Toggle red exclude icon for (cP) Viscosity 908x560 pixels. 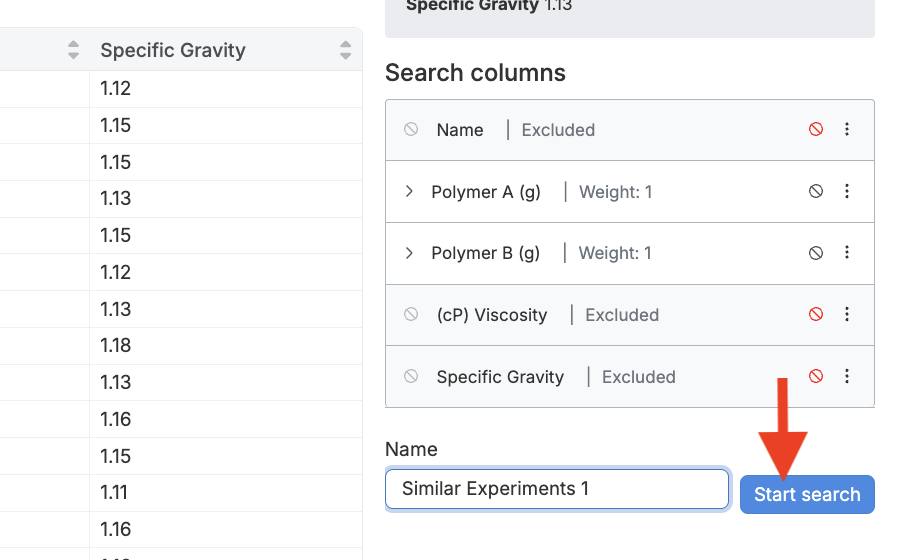816,315
